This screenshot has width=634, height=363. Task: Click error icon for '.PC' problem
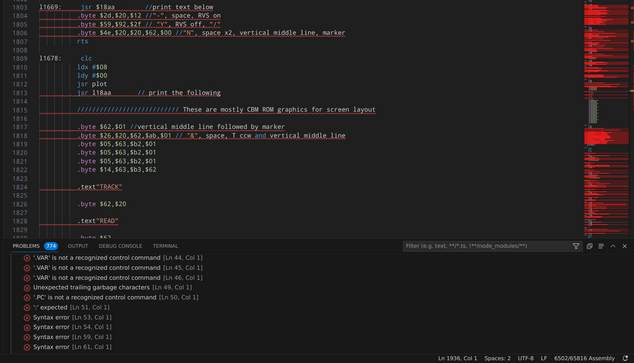click(x=27, y=298)
